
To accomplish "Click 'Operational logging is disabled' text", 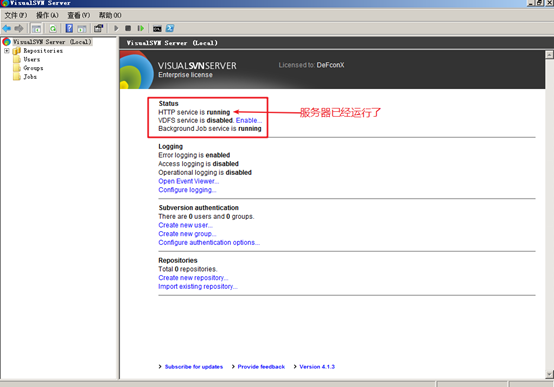I will (x=205, y=172).
